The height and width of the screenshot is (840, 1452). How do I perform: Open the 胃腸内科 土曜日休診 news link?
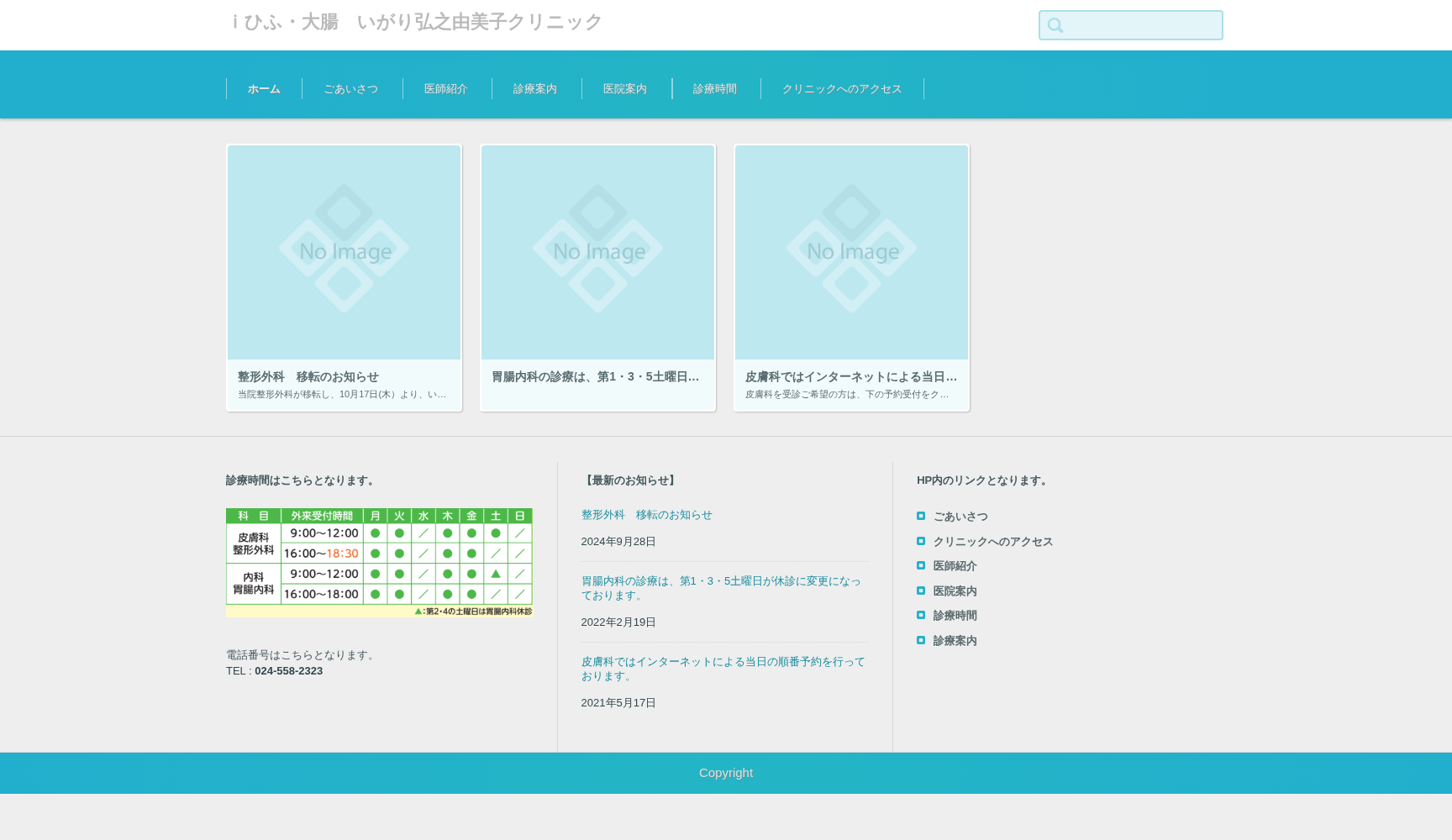pyautogui.click(x=720, y=588)
